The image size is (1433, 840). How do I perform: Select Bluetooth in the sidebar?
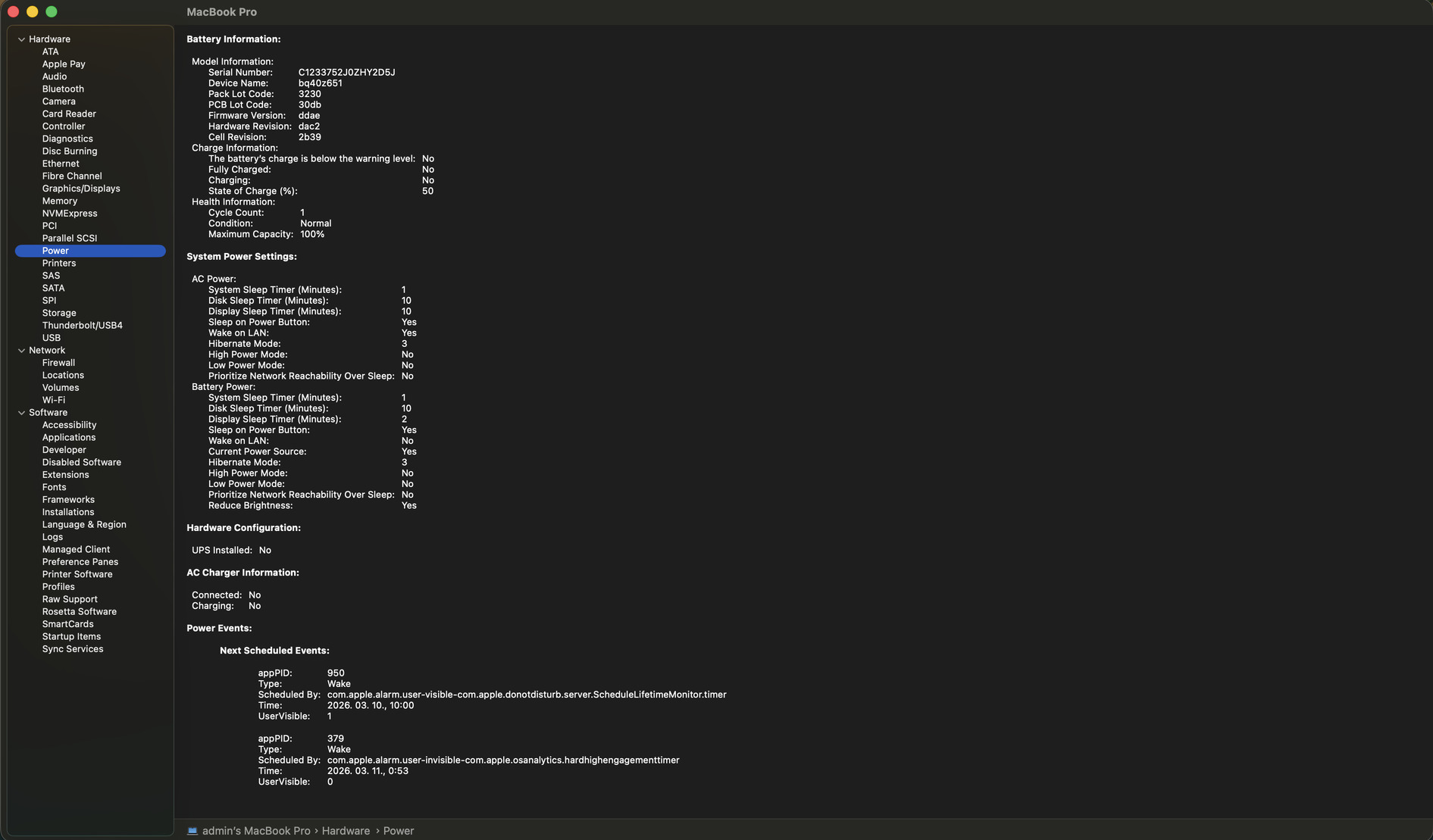(x=63, y=89)
